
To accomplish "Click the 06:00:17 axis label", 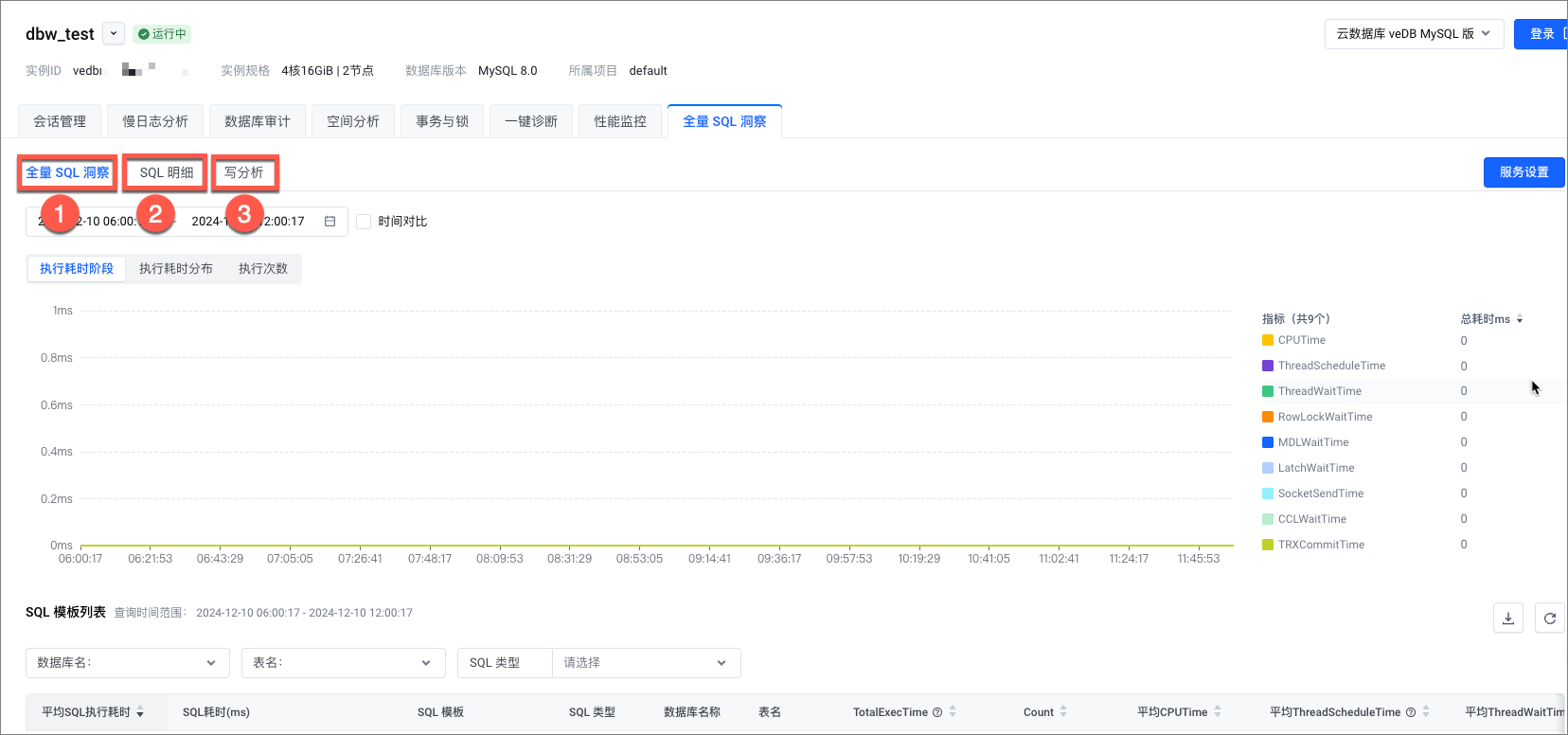I will tap(80, 559).
